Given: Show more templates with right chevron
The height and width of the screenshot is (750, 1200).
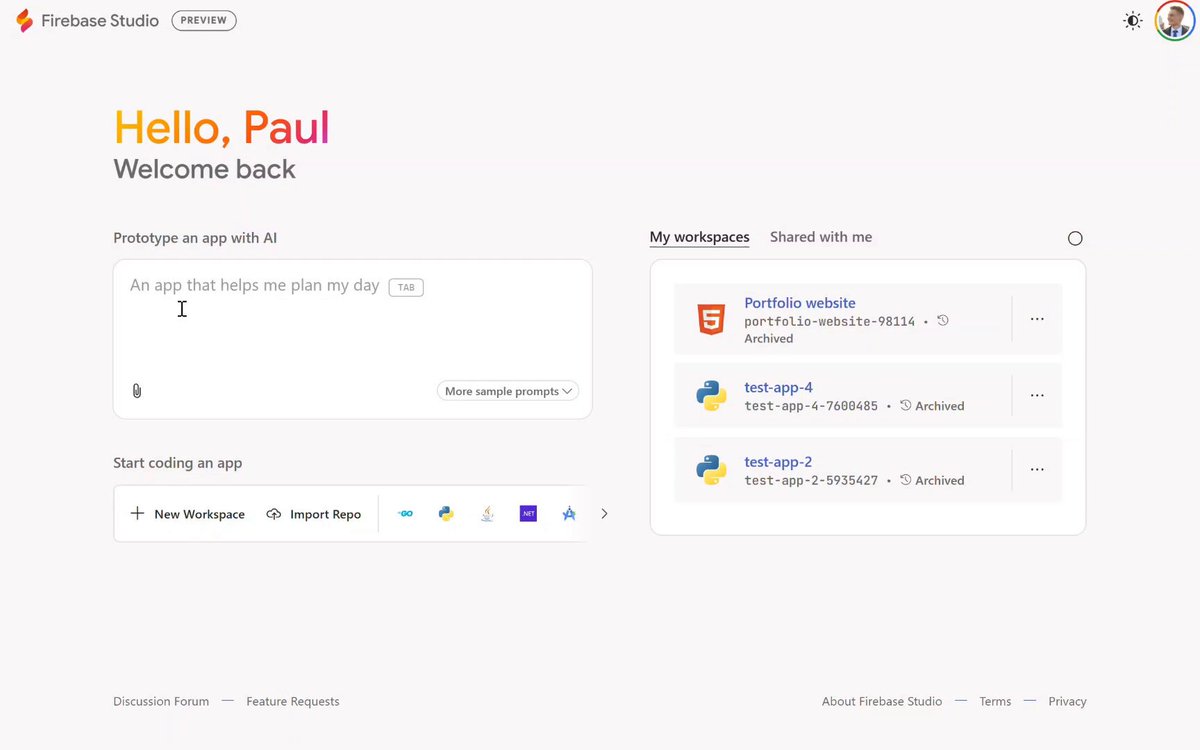Looking at the screenshot, I should click(x=604, y=514).
